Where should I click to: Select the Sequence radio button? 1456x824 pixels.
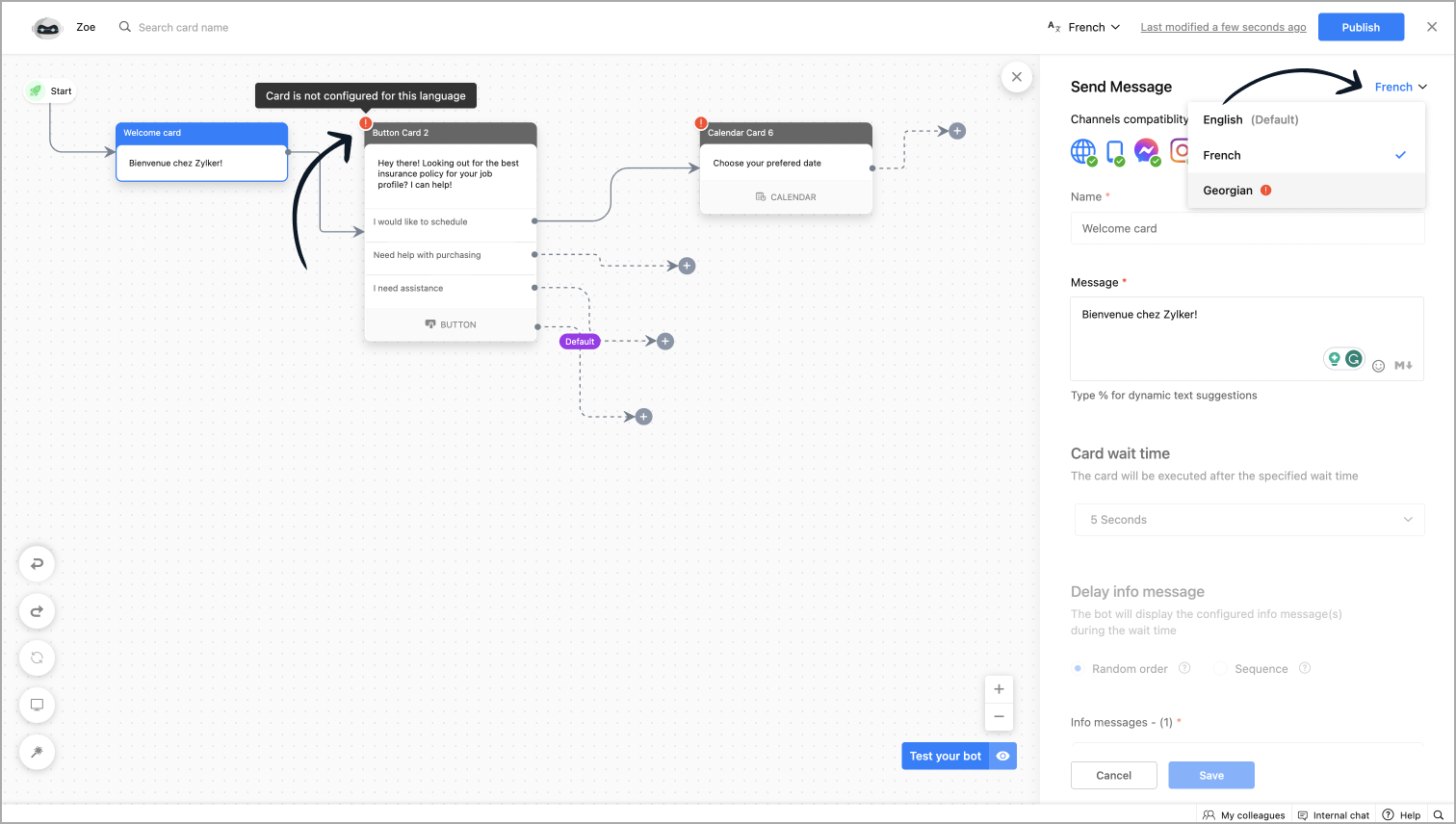click(1220, 668)
